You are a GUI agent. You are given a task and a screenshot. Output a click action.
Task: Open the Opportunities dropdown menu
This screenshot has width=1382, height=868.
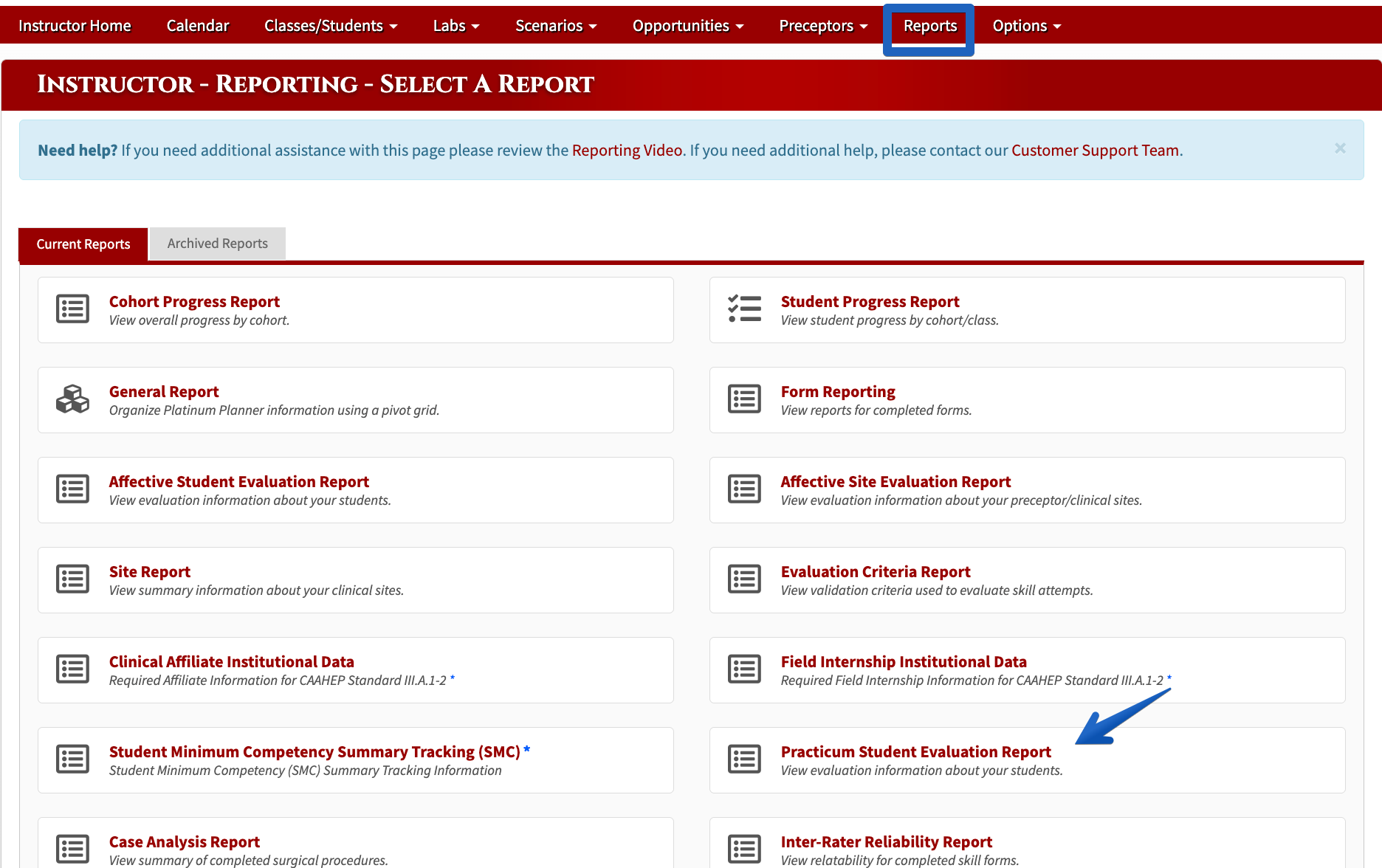pos(688,26)
